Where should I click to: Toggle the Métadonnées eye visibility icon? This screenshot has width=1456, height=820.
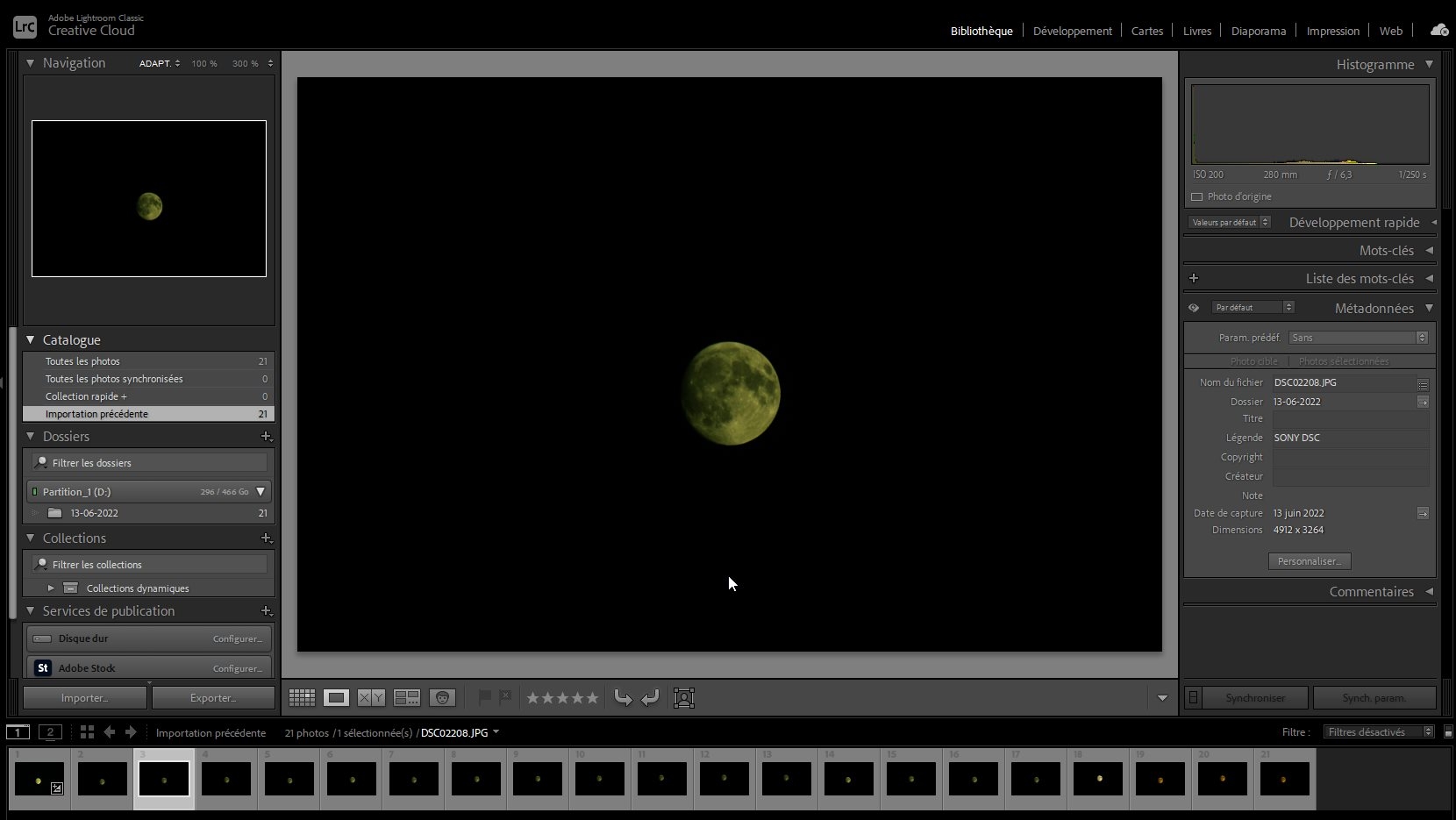[x=1194, y=308]
